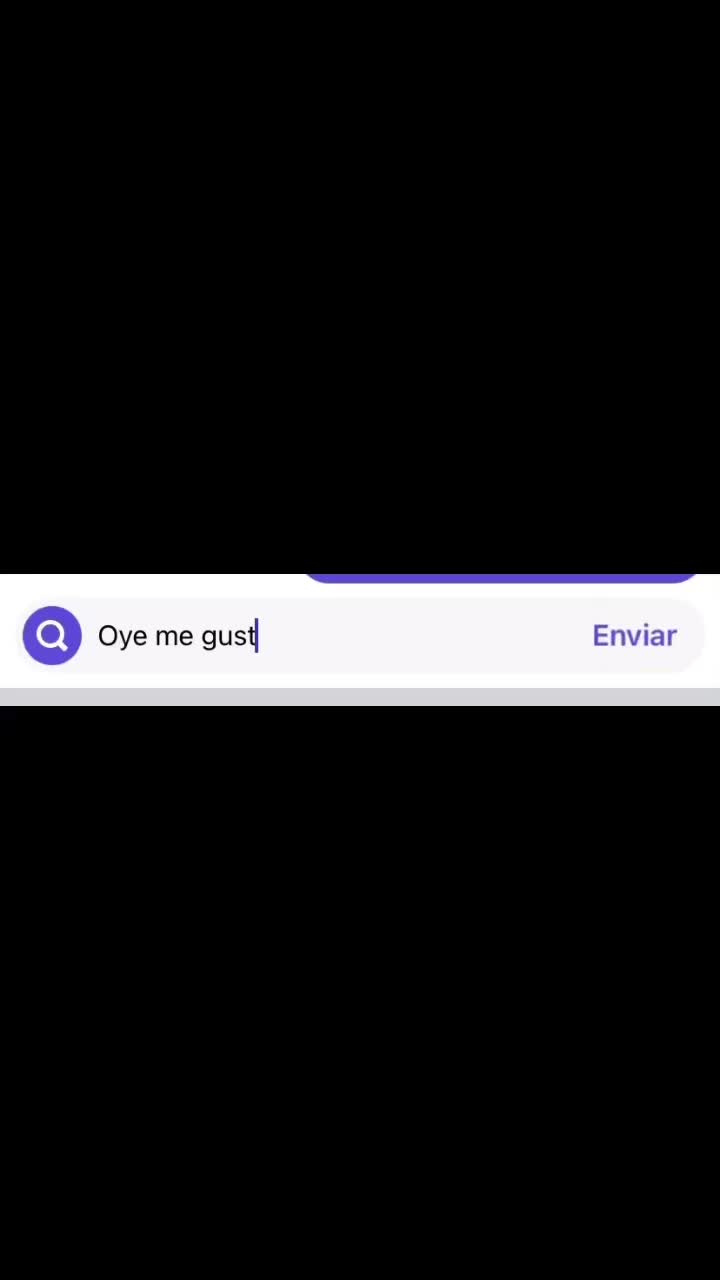Click the empty area of the message input
720x1280 pixels.
pos(420,635)
